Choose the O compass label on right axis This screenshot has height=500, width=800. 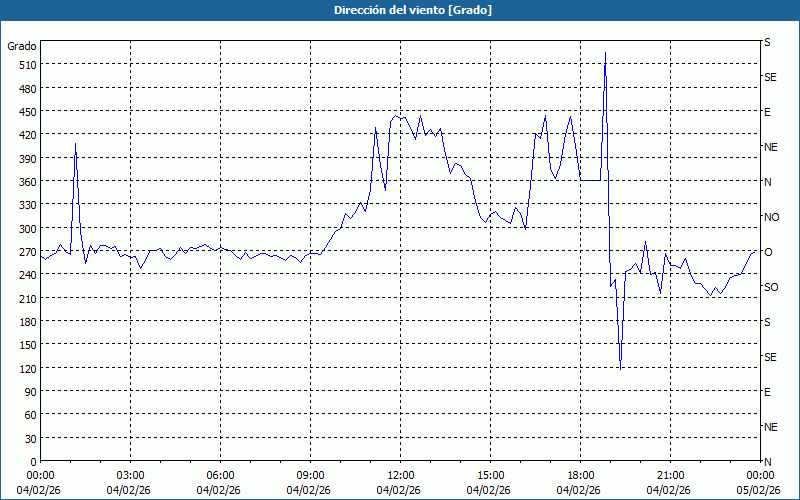point(768,252)
